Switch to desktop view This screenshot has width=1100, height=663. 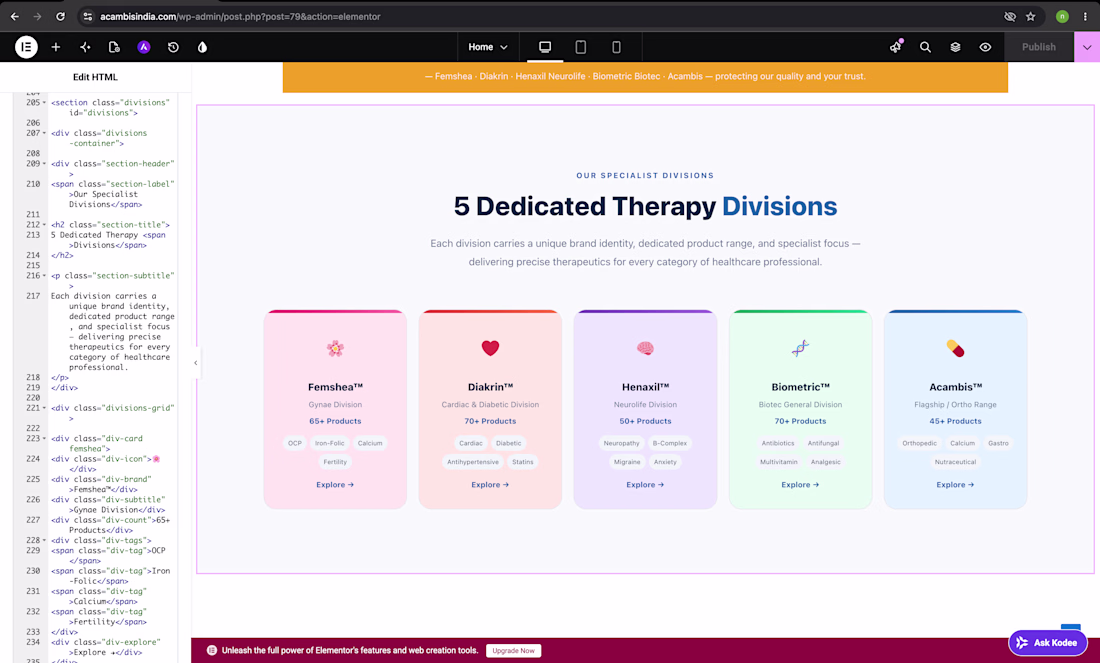tap(545, 47)
